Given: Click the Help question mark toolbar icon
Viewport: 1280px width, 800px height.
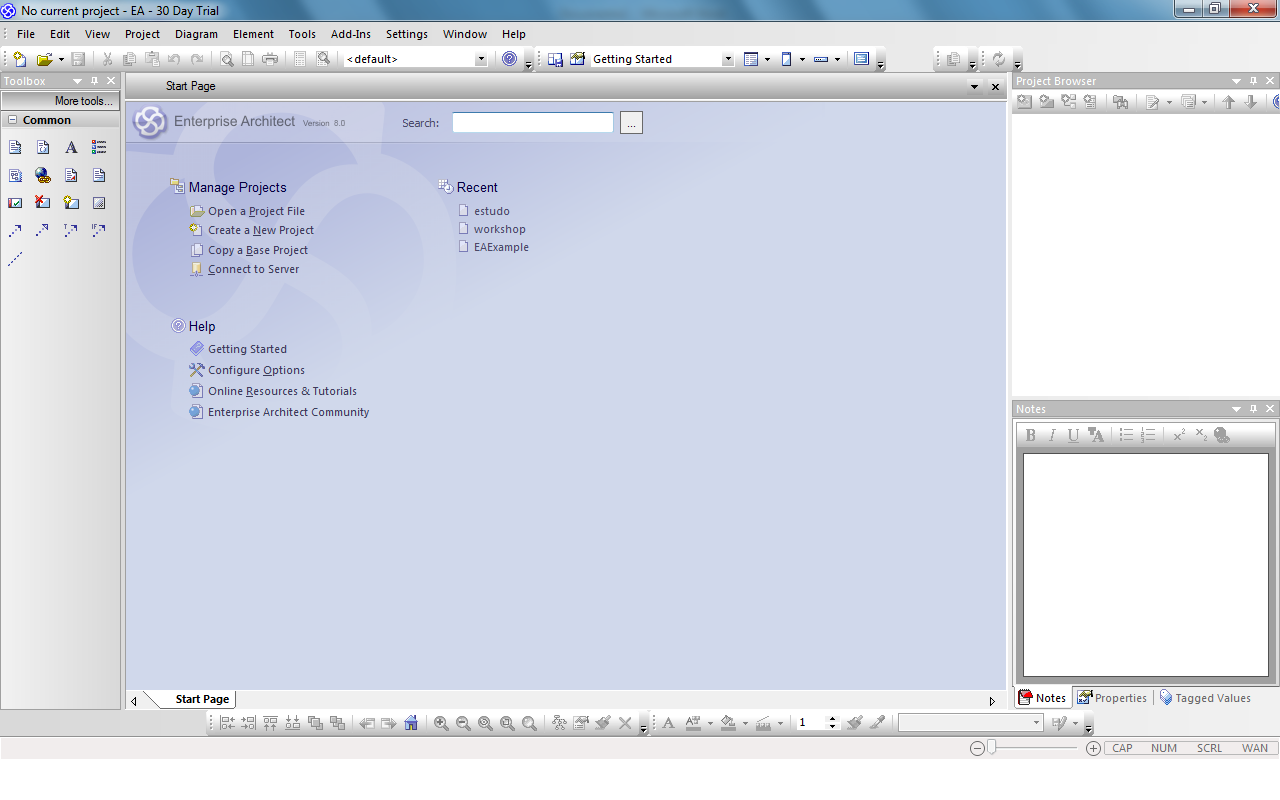Looking at the screenshot, I should click(510, 59).
